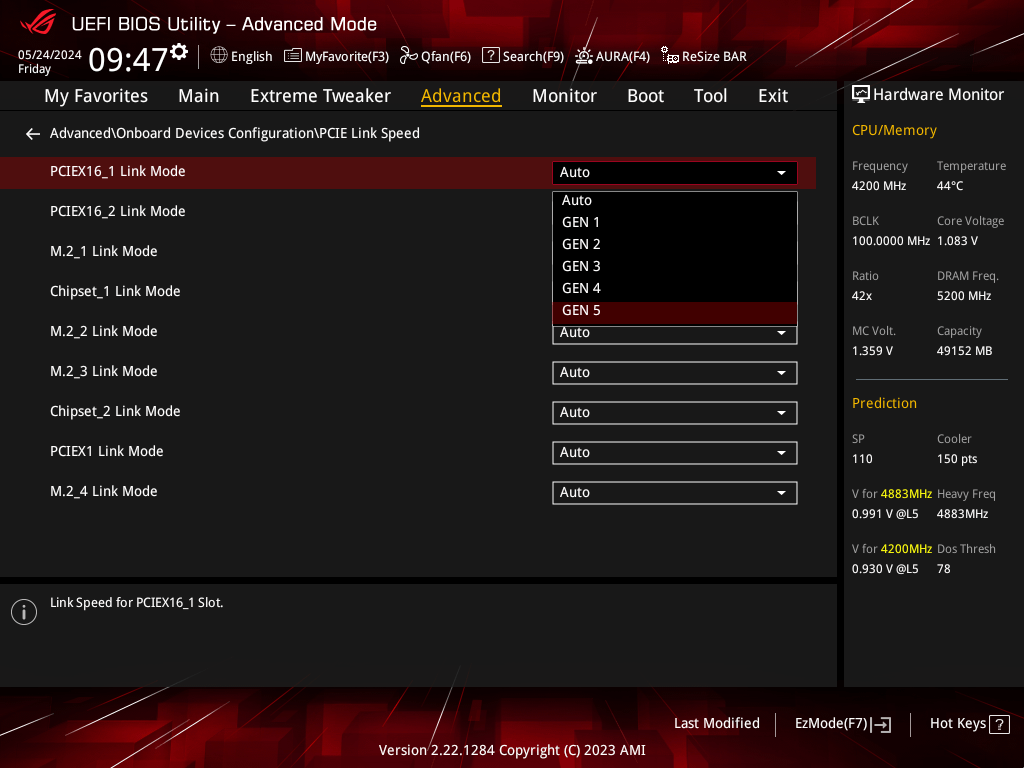Collapse the PCIEX16_1 Link Mode dropdown
Screen dimensions: 1024x768
click(x=675, y=172)
